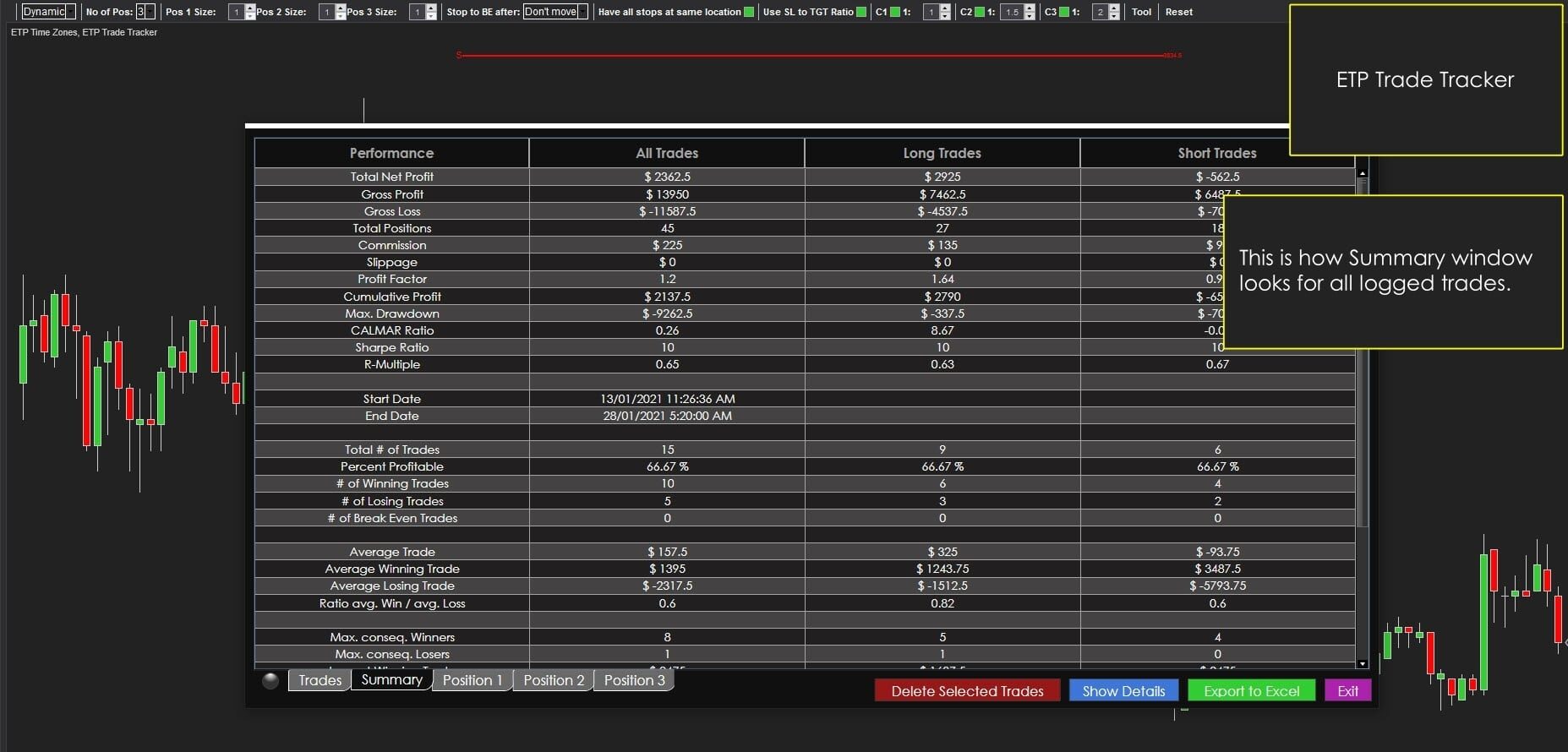Viewport: 1568px width, 752px height.
Task: Decrease Pos 1 Size with down arrow
Action: [250, 16]
